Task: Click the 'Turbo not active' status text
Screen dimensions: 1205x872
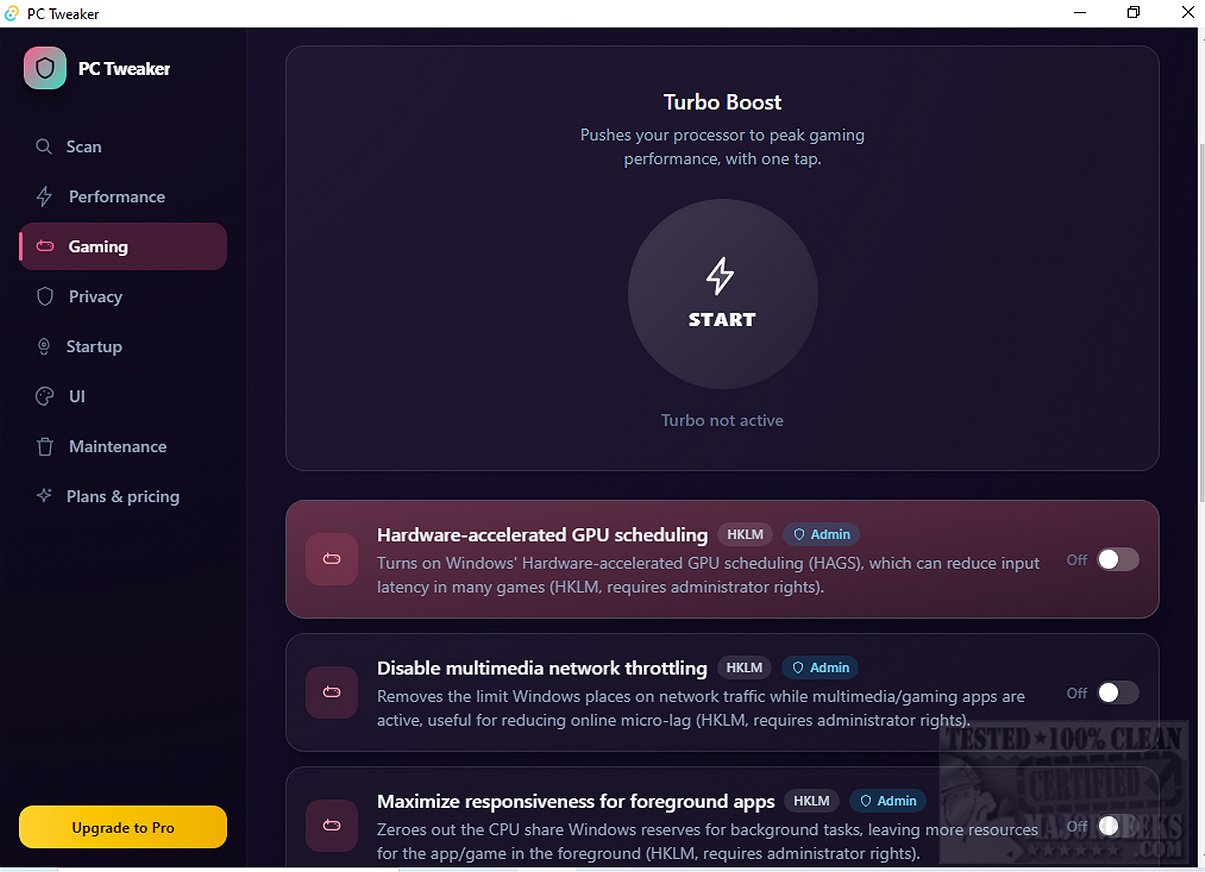Action: [722, 420]
